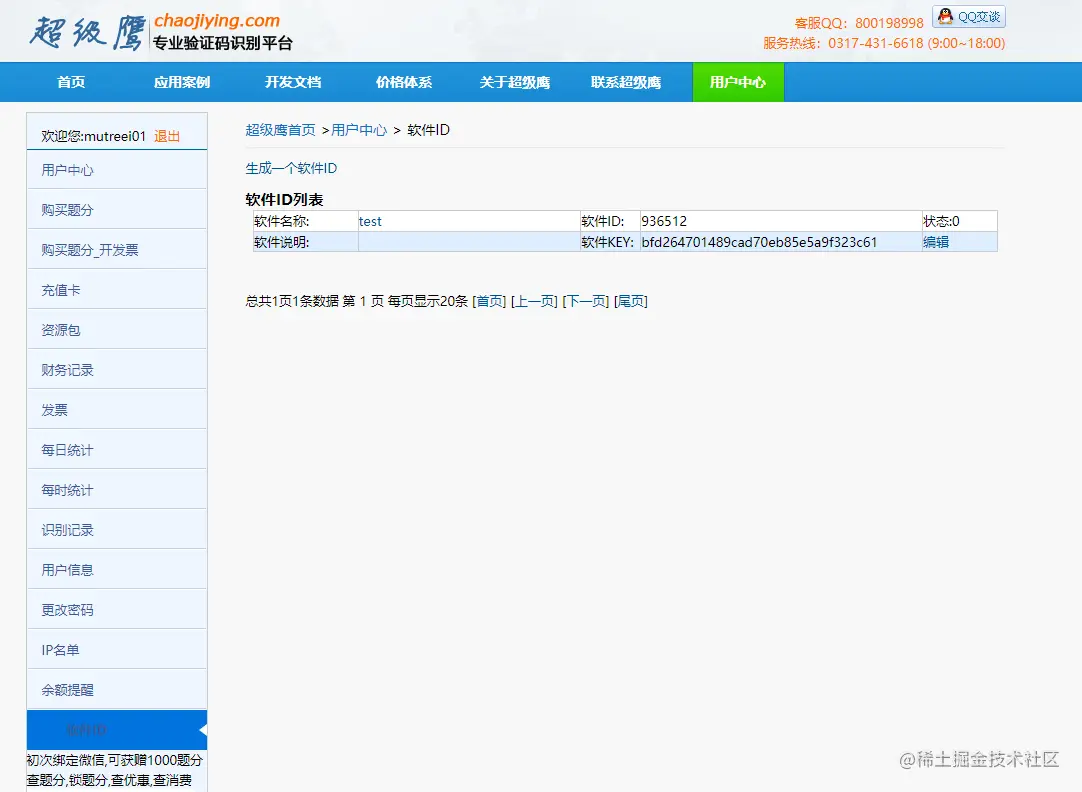Select 更改密码 in the sidebar
This screenshot has height=792, width=1082.
117,610
